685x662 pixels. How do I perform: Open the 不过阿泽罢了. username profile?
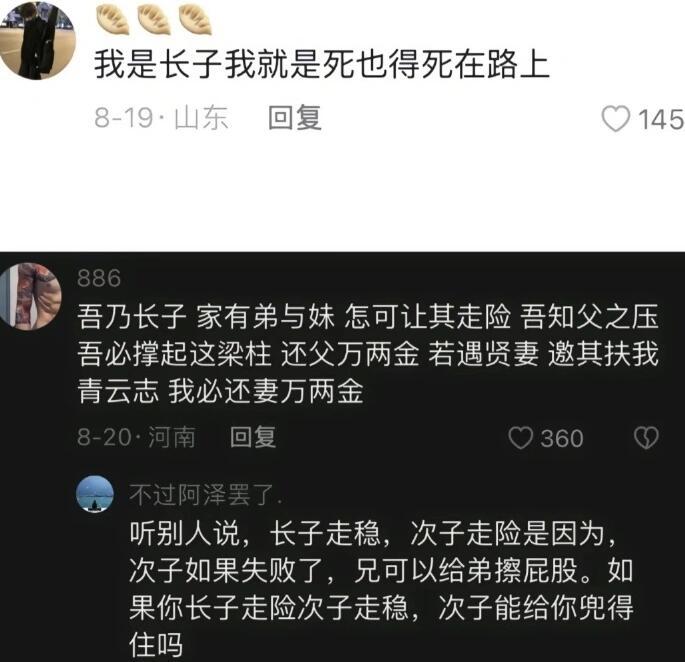pyautogui.click(x=205, y=495)
